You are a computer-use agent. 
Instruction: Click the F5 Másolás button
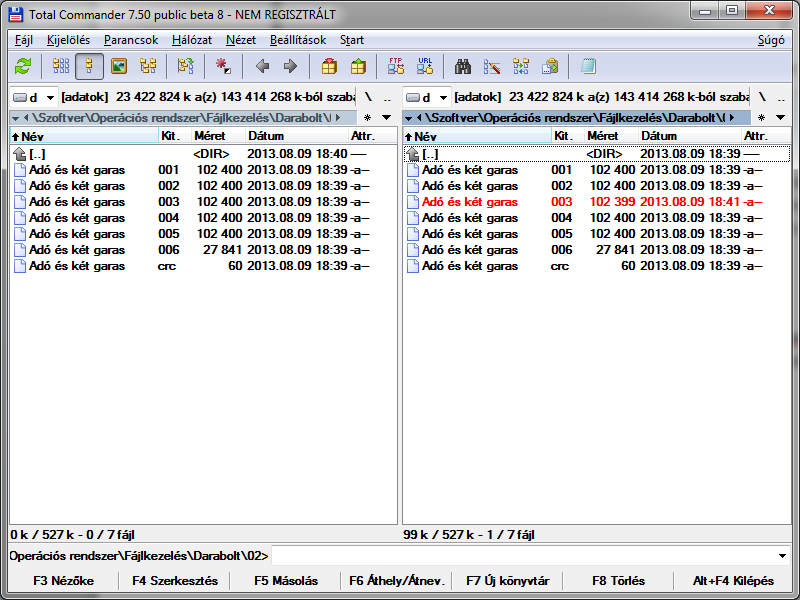[286, 581]
